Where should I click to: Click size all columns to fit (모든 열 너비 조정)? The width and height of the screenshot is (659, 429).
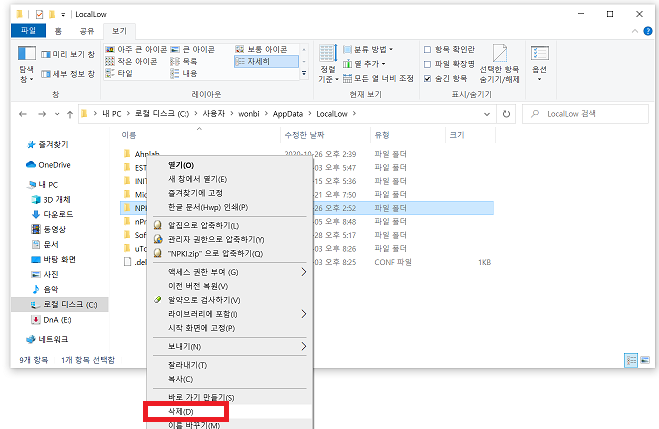click(x=378, y=78)
